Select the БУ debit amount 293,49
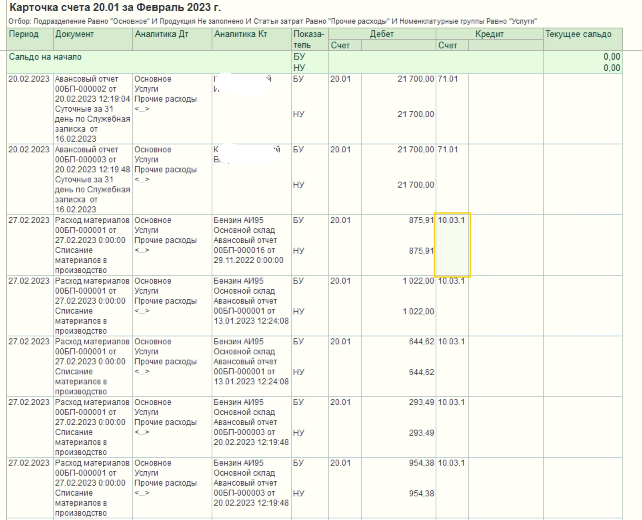 (418, 402)
